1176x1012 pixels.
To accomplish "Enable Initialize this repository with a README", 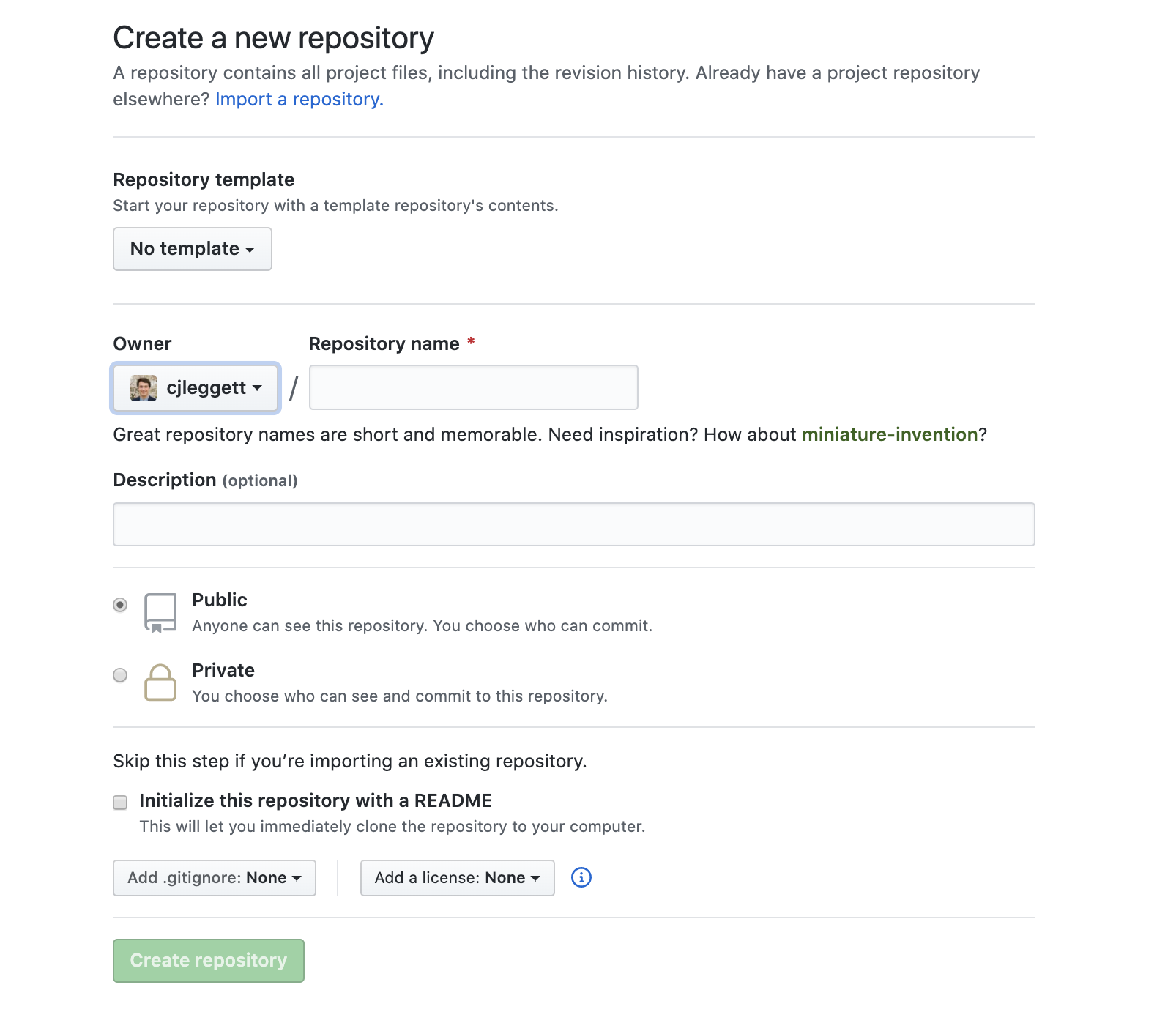I will pos(120,803).
